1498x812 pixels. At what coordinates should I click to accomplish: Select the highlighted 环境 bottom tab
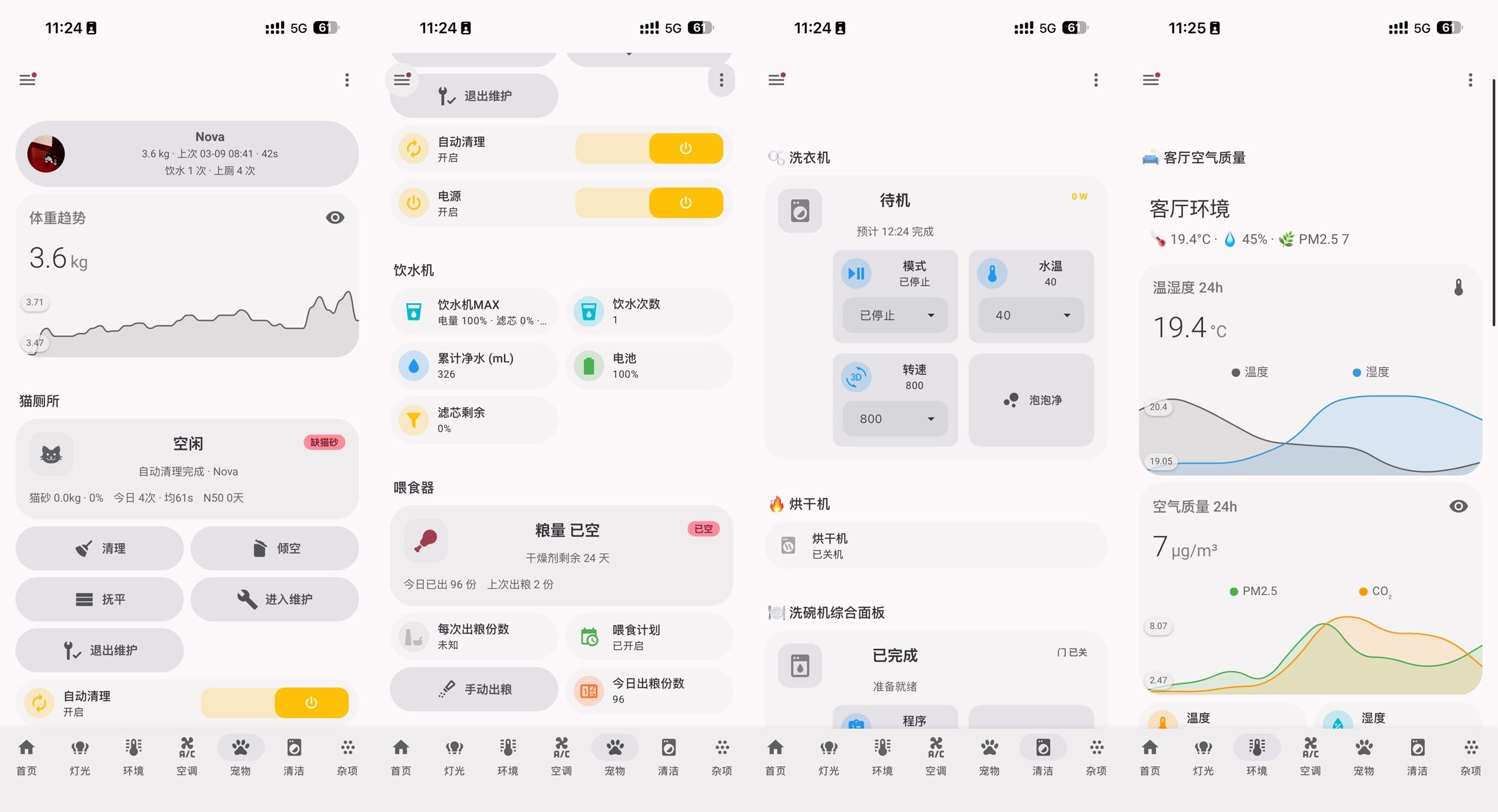1256,756
